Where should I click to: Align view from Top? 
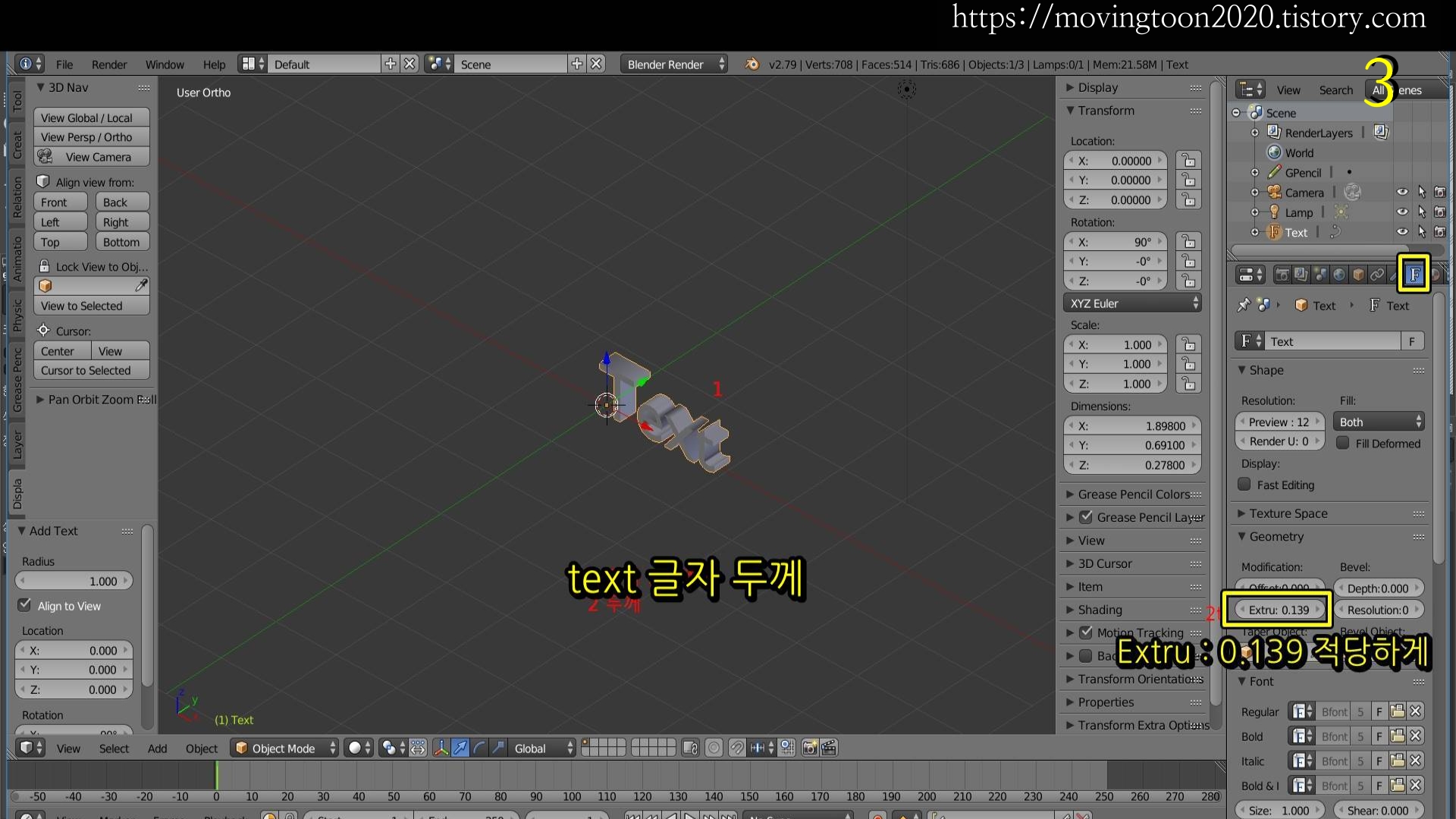point(61,242)
